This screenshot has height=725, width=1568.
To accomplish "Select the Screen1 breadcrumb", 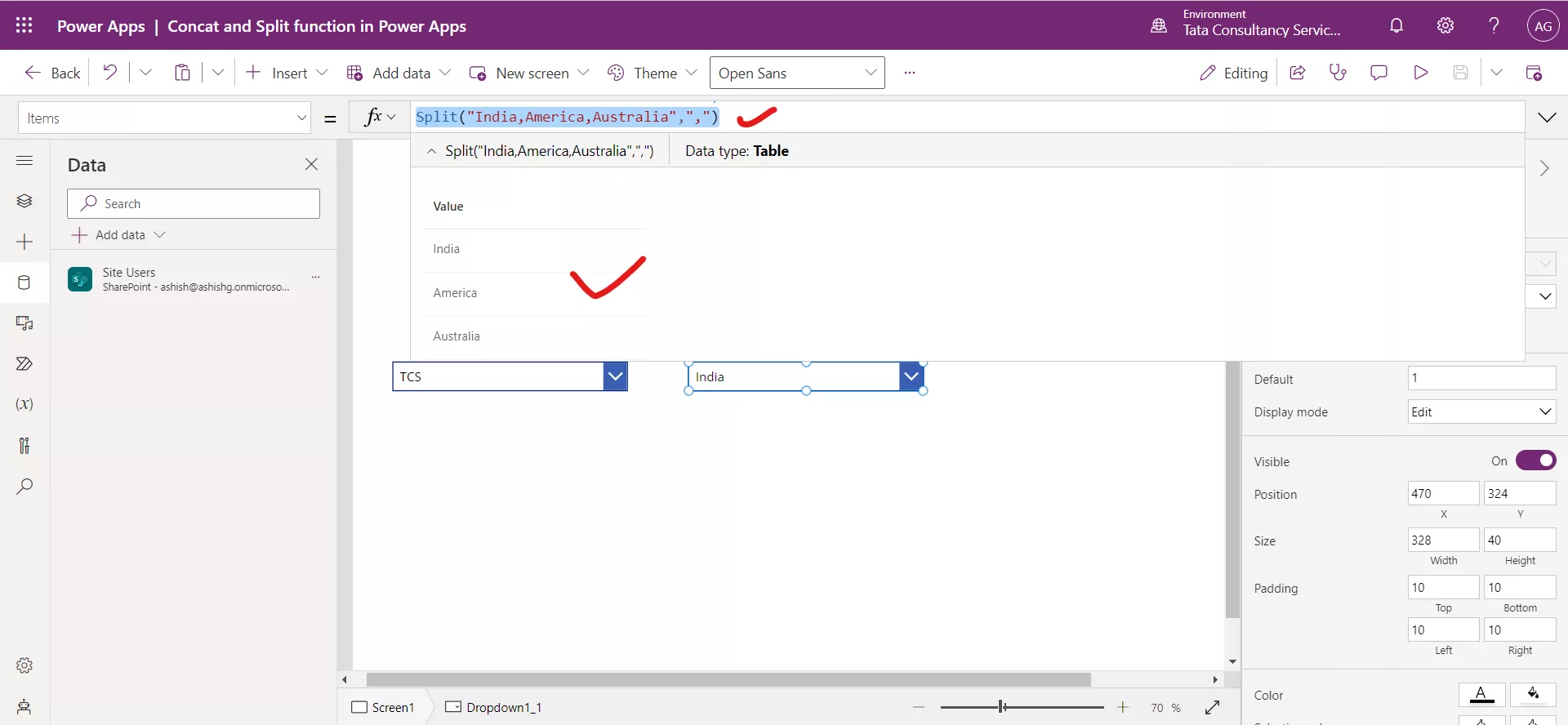I will [x=383, y=707].
